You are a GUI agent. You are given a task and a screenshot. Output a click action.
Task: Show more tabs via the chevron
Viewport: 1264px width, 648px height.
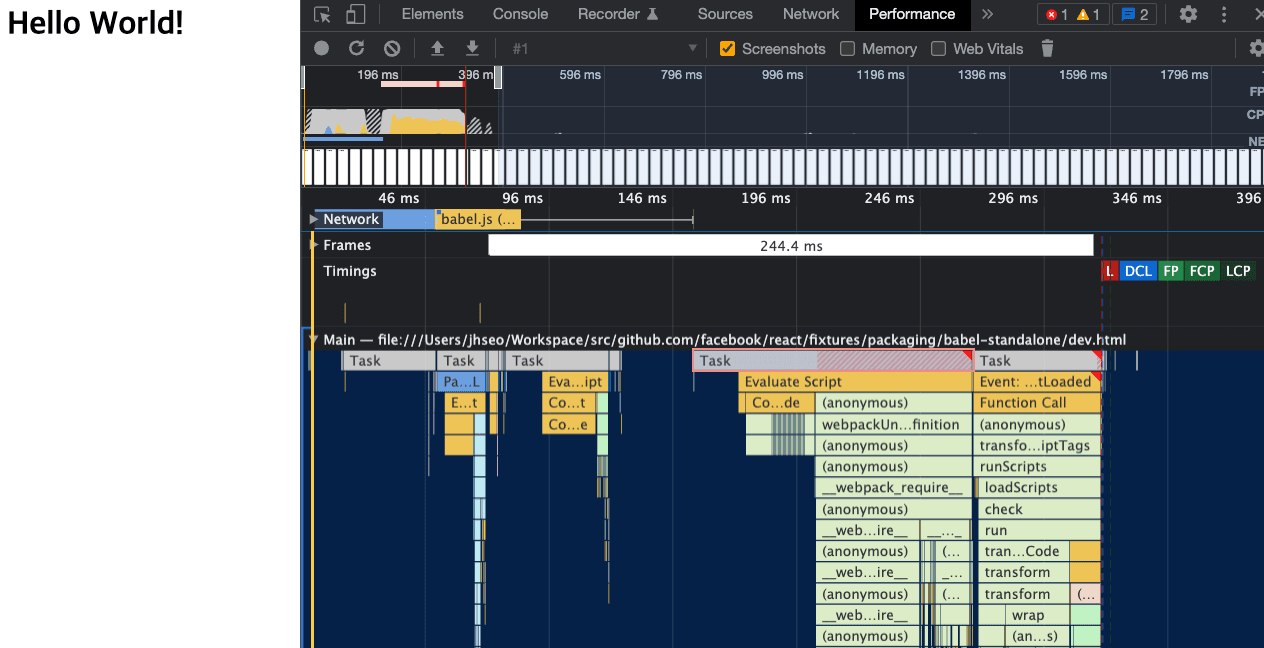987,14
